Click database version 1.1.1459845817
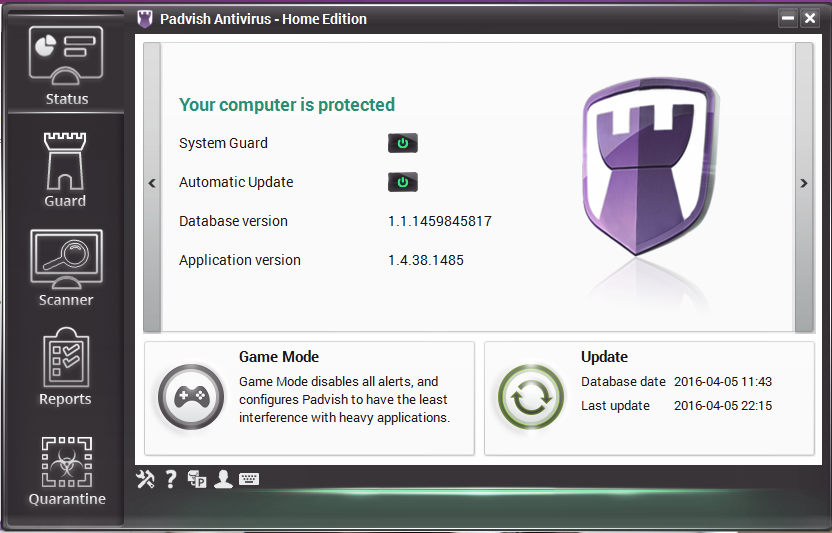 click(440, 221)
